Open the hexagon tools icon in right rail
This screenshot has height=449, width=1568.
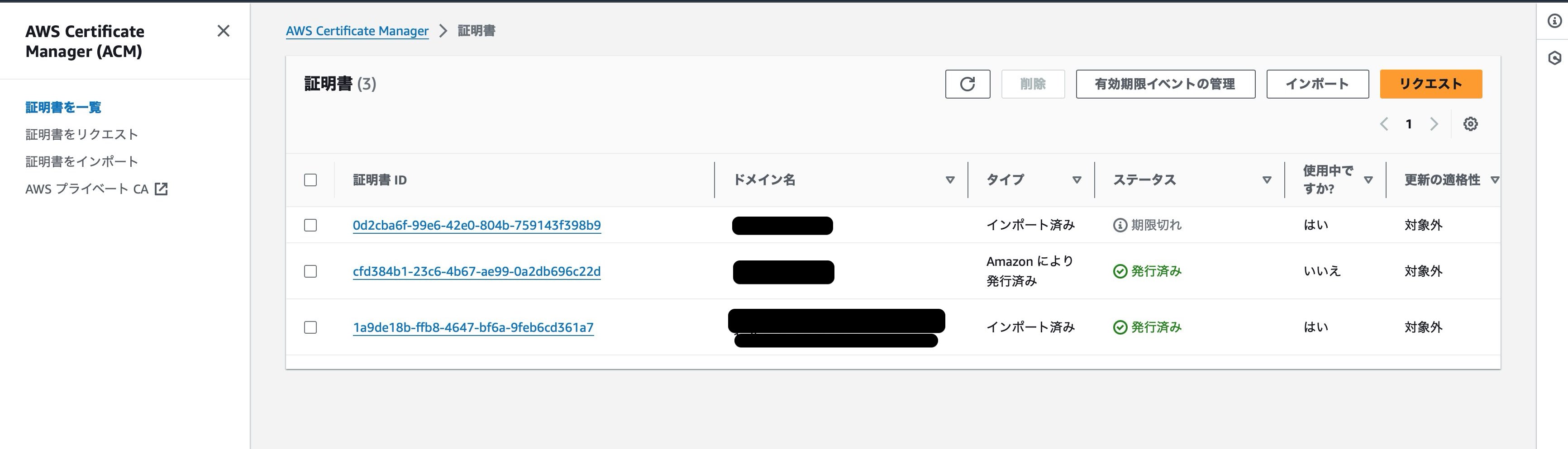click(1554, 58)
